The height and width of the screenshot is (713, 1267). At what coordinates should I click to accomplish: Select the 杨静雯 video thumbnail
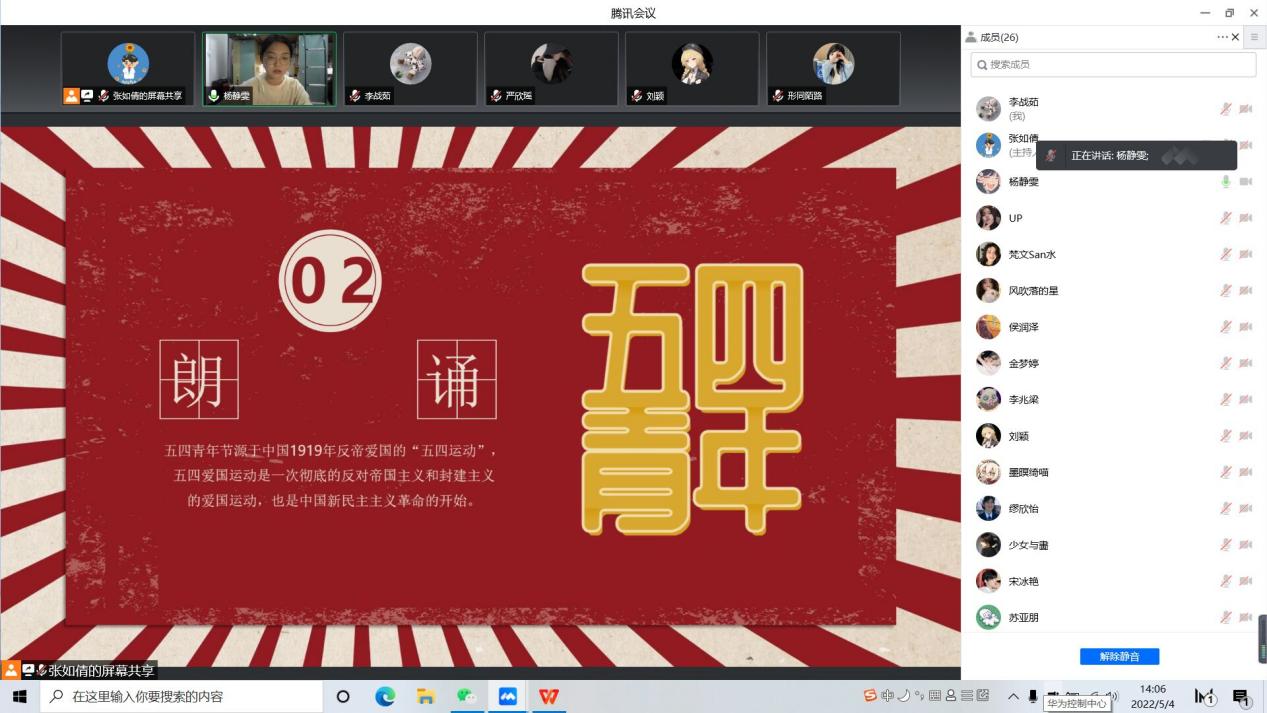tap(269, 68)
